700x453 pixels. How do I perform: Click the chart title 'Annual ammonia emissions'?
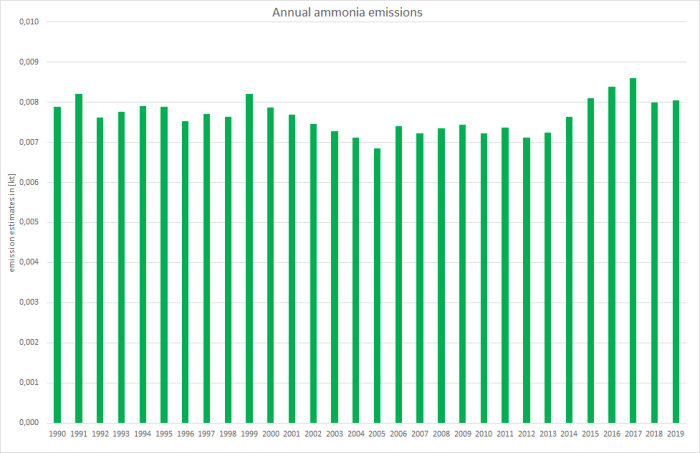click(x=350, y=12)
